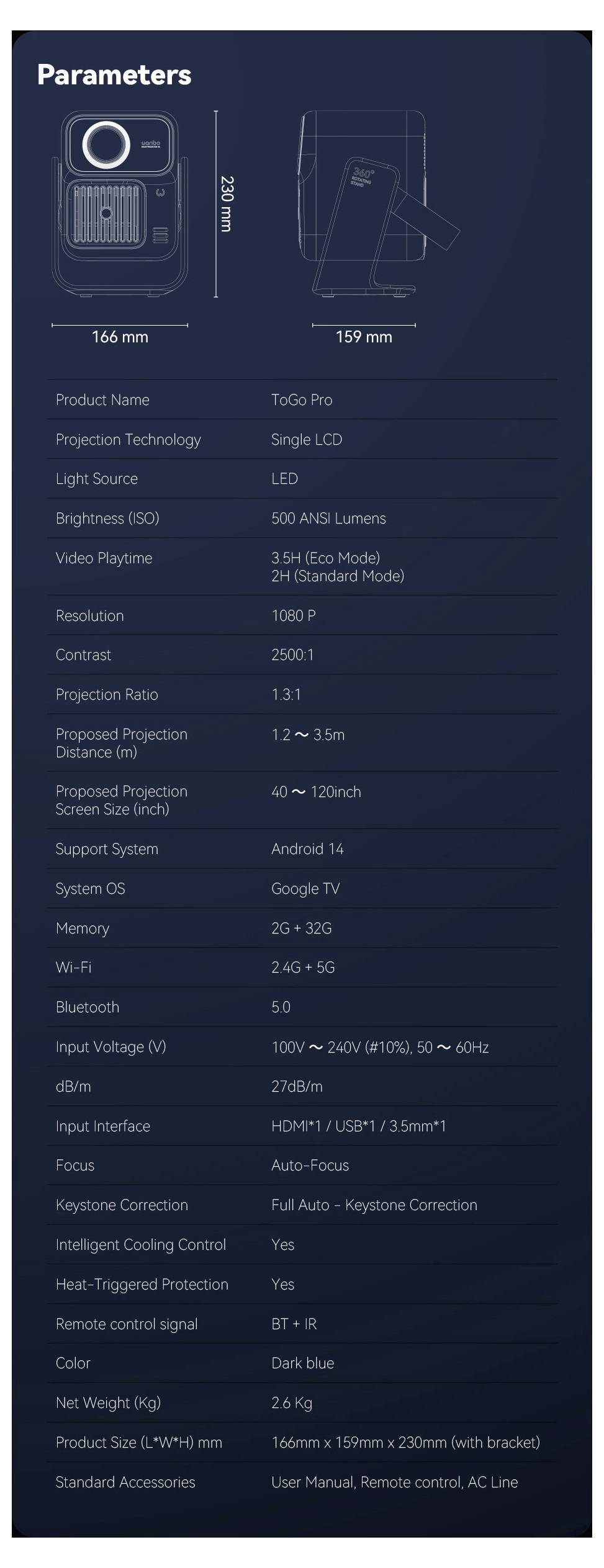Click the 159 mm depth label

pyautogui.click(x=364, y=337)
